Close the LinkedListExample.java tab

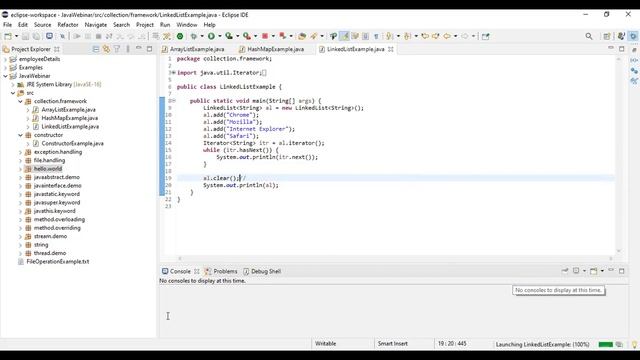point(391,49)
